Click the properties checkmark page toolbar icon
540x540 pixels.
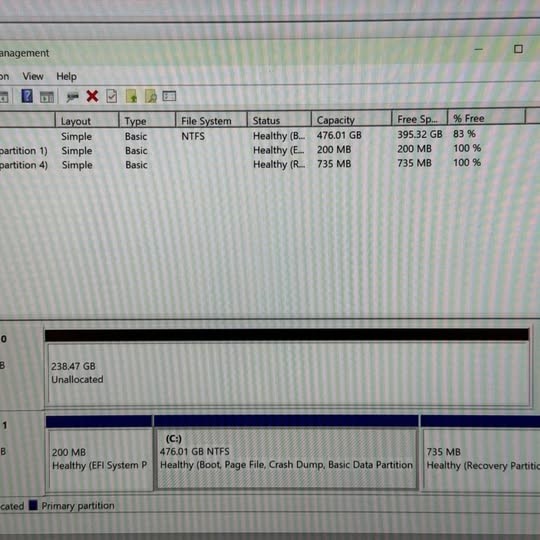[x=112, y=96]
